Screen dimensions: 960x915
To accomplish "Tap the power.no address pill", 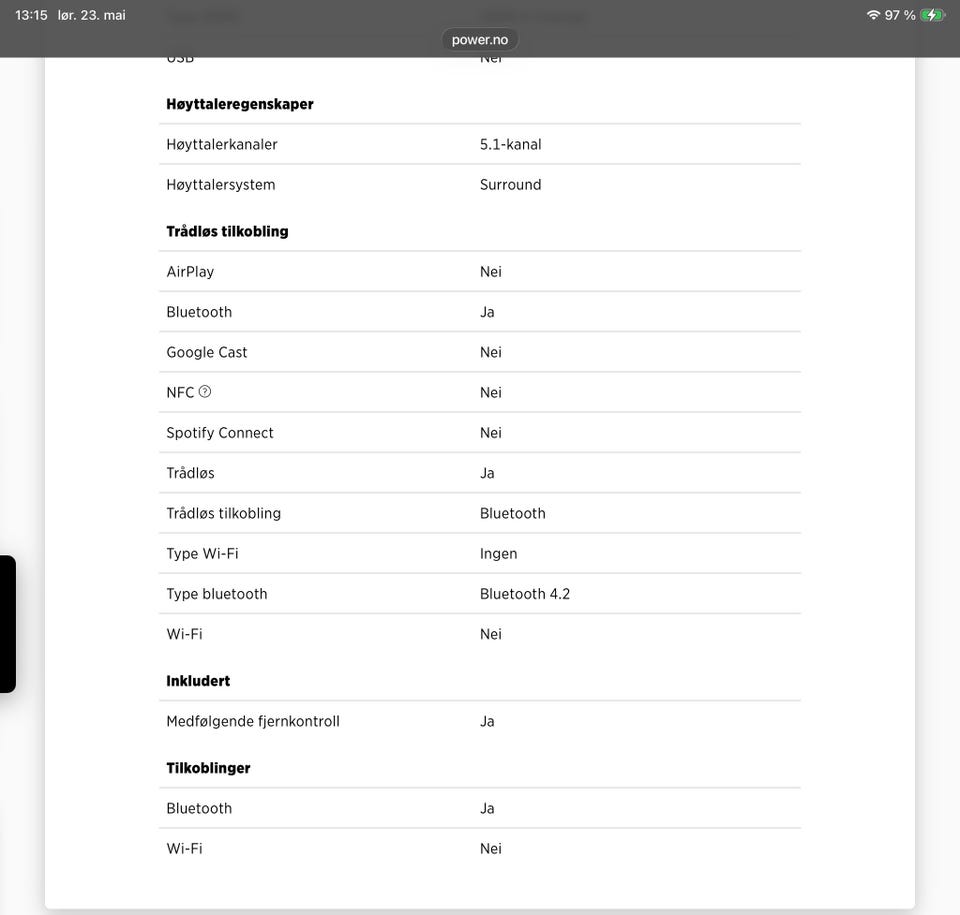I will coord(480,40).
